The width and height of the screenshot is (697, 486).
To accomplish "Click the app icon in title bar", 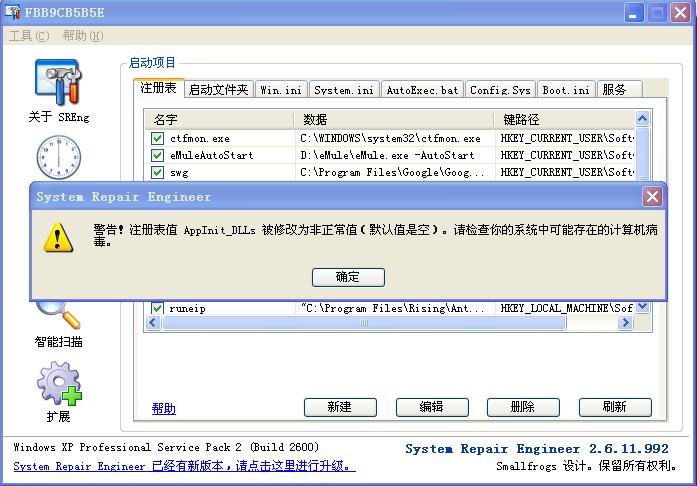I will (12, 12).
